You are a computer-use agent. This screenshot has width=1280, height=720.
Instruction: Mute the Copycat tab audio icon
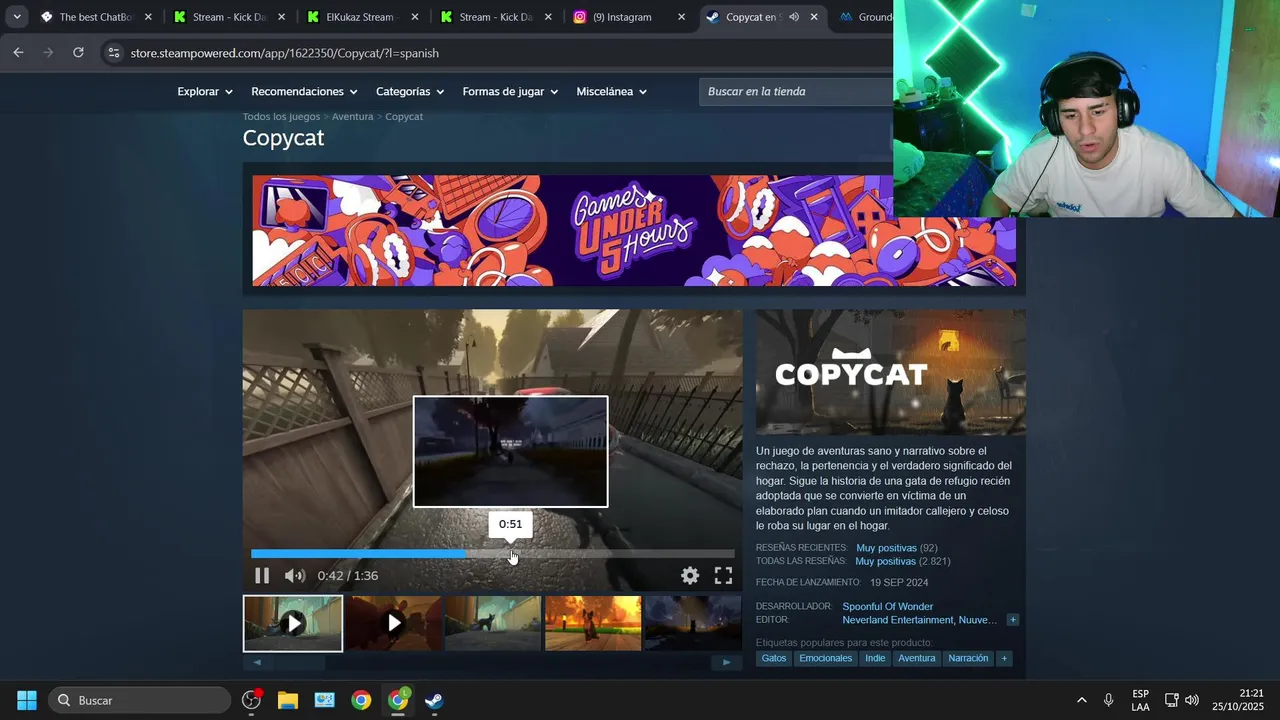[793, 17]
